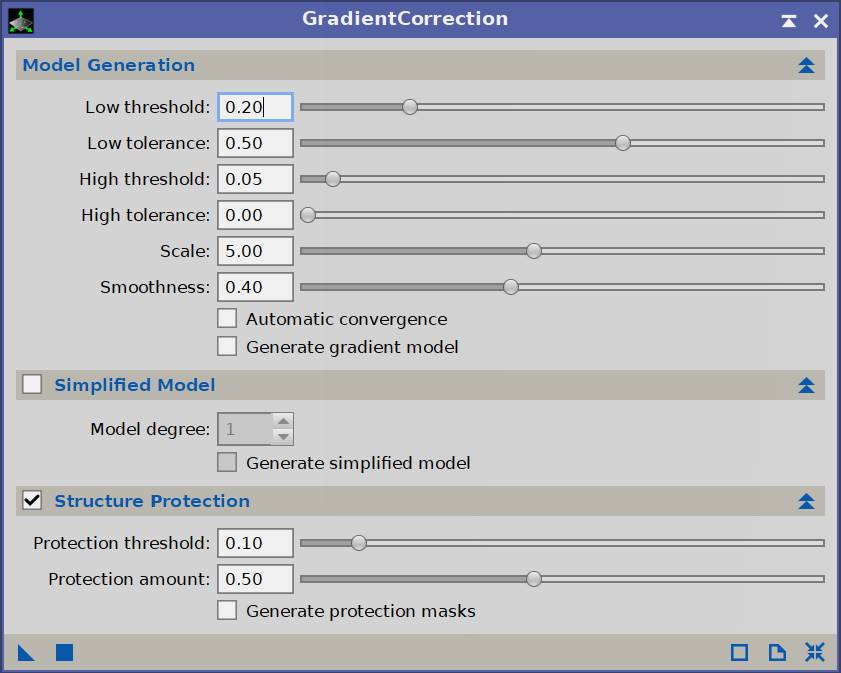The image size is (841, 673).
Task: Enable Automatic convergence
Action: click(x=227, y=318)
